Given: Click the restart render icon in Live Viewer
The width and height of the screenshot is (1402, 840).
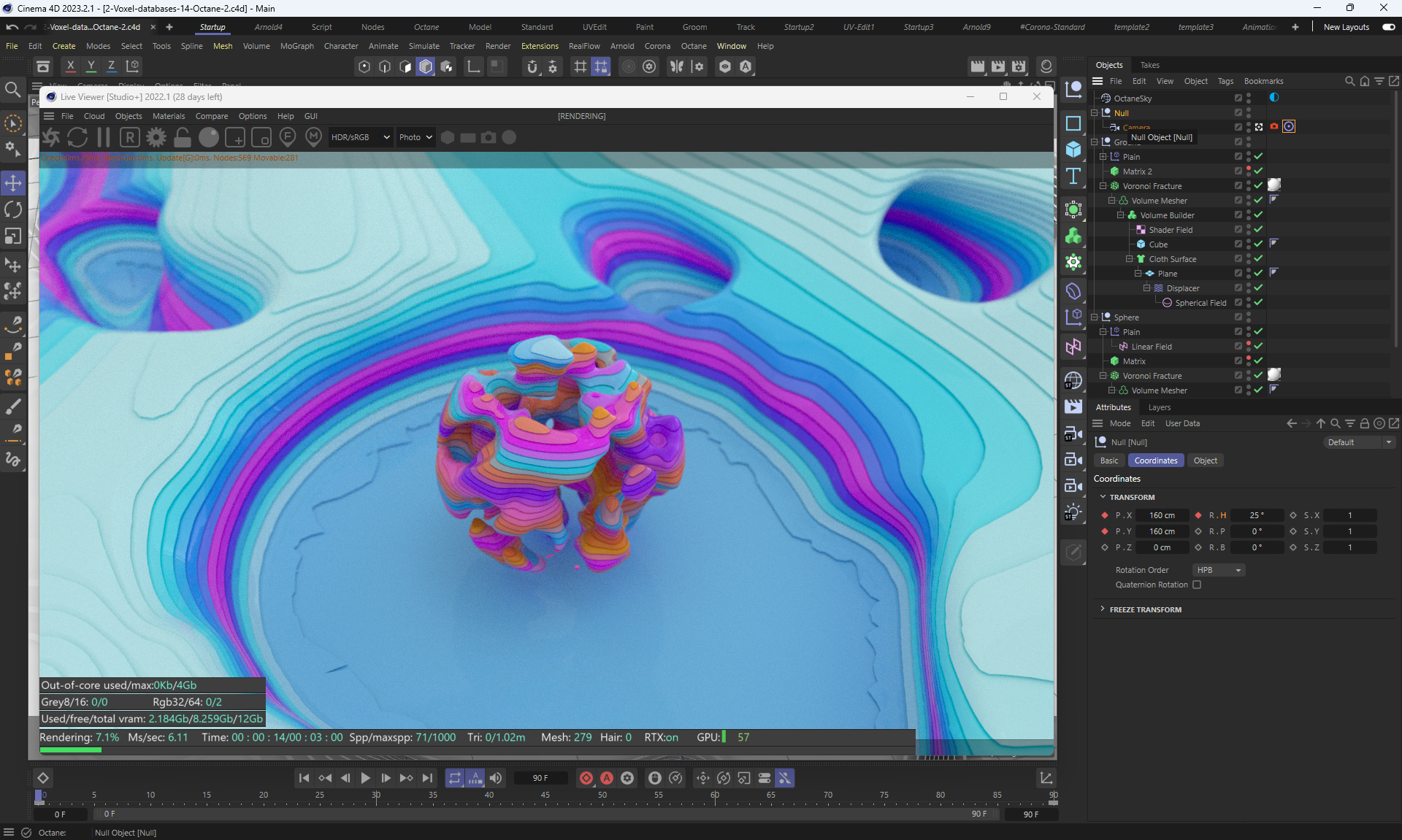Looking at the screenshot, I should click(x=77, y=137).
